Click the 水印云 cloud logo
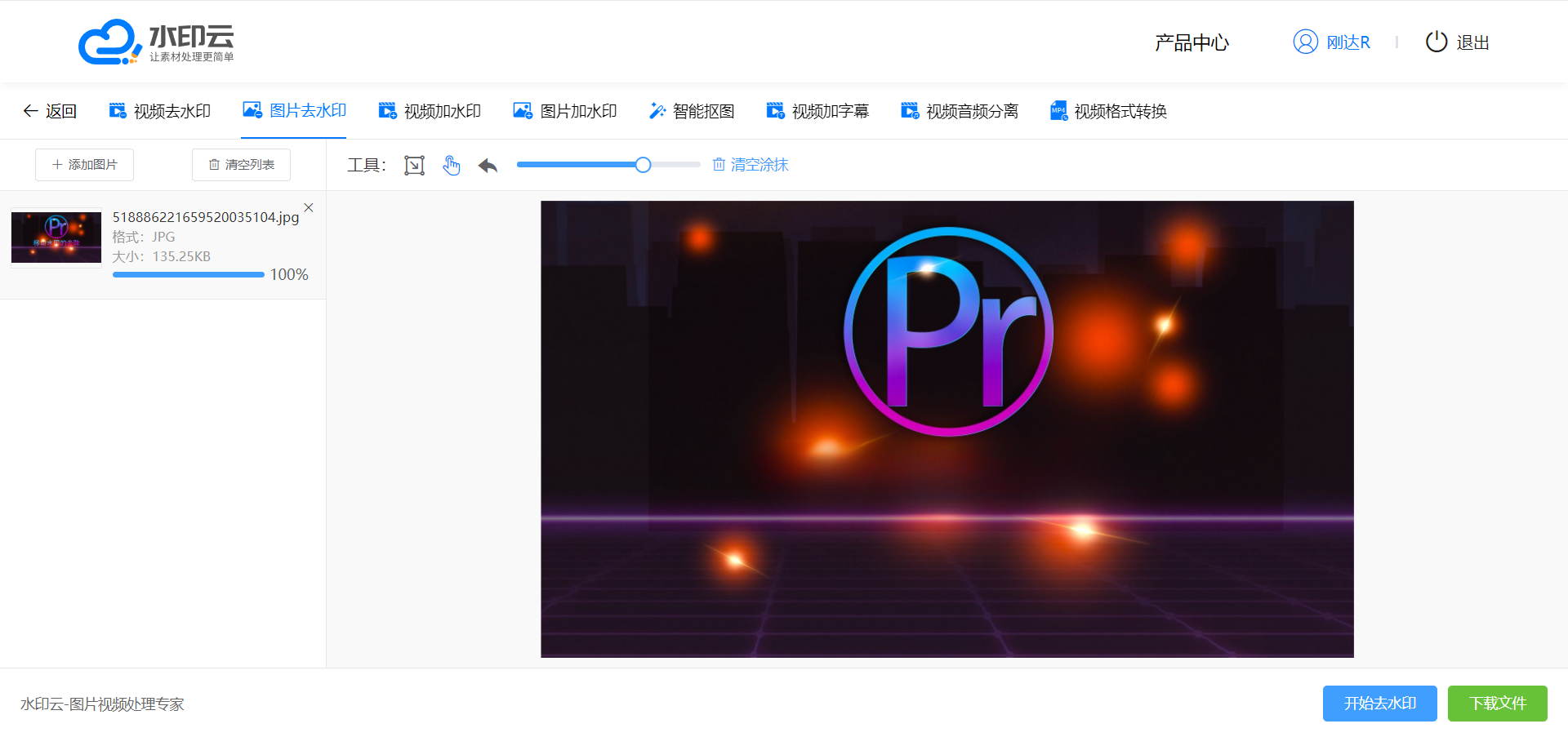The image size is (1568, 737). tap(156, 42)
